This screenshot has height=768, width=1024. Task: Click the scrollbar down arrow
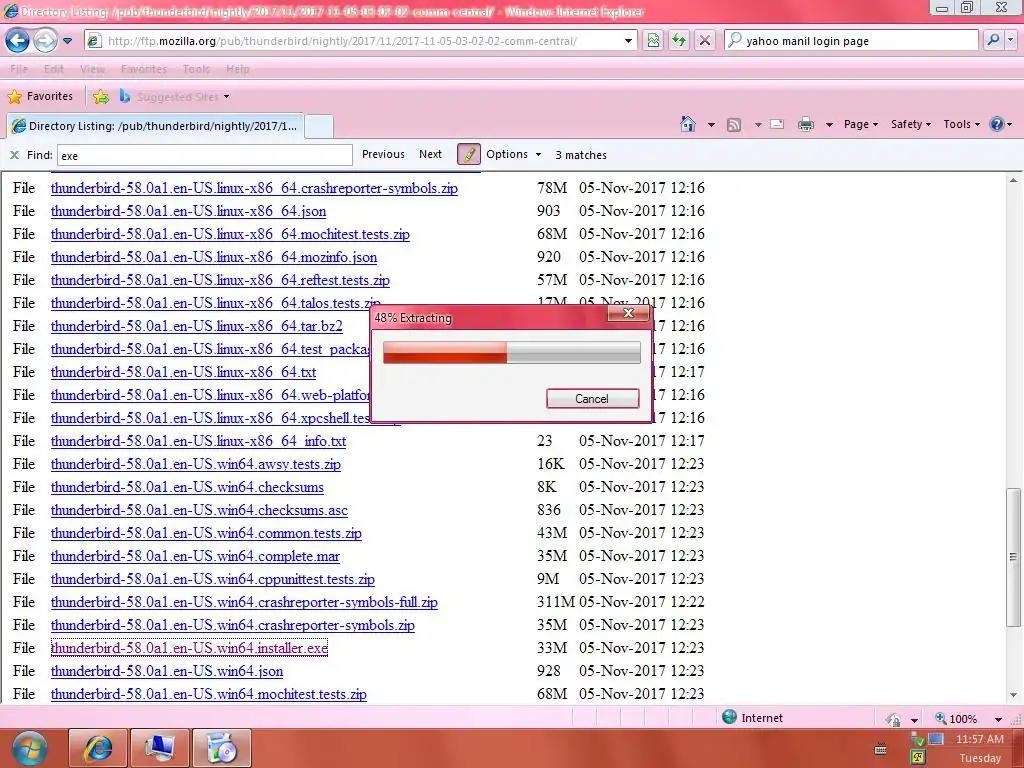click(x=1014, y=695)
